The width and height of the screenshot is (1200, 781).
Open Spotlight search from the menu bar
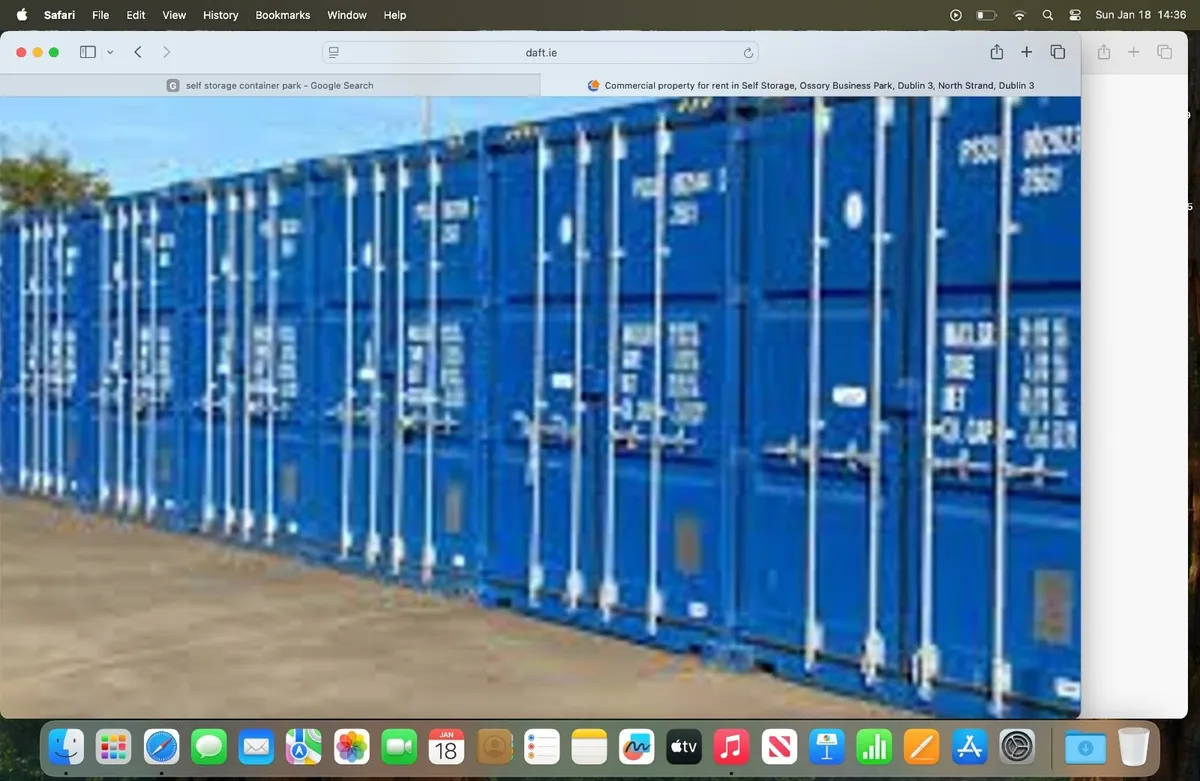1047,15
